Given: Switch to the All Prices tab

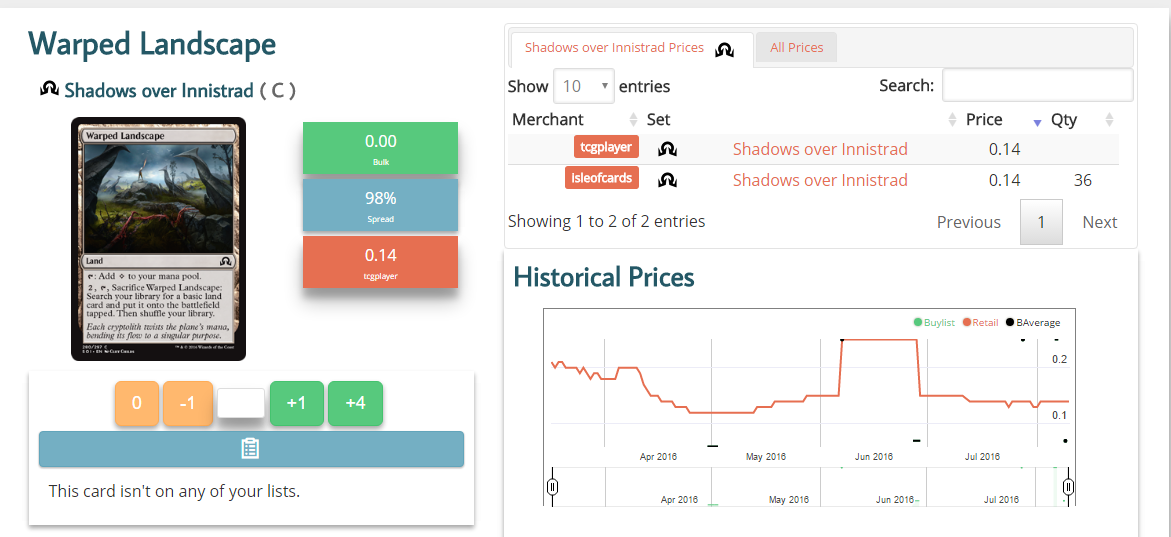Looking at the screenshot, I should coord(796,48).
